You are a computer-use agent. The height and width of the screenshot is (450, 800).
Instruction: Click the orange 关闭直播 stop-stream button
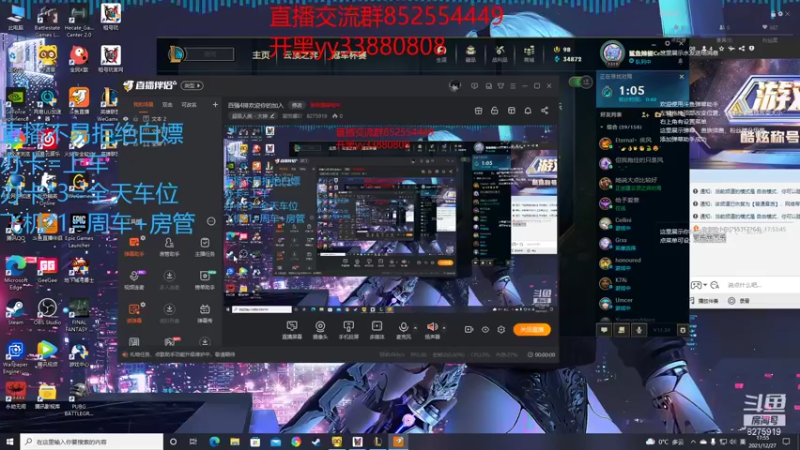coord(532,330)
